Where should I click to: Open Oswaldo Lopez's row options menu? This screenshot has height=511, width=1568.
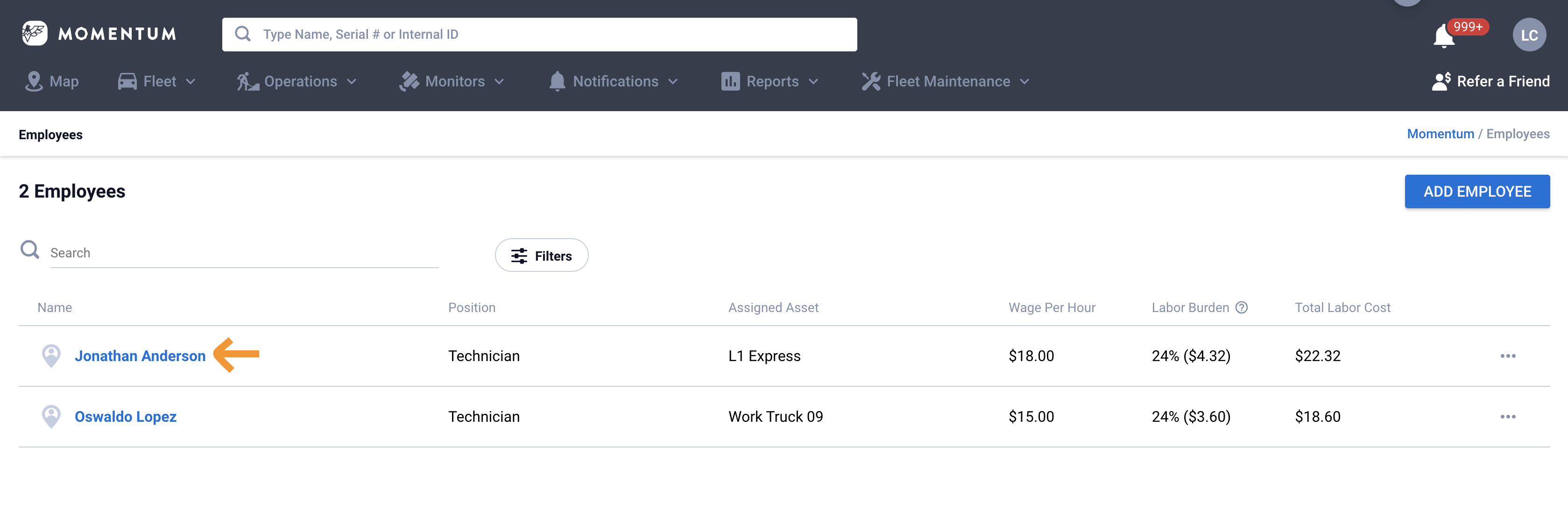pos(1507,417)
